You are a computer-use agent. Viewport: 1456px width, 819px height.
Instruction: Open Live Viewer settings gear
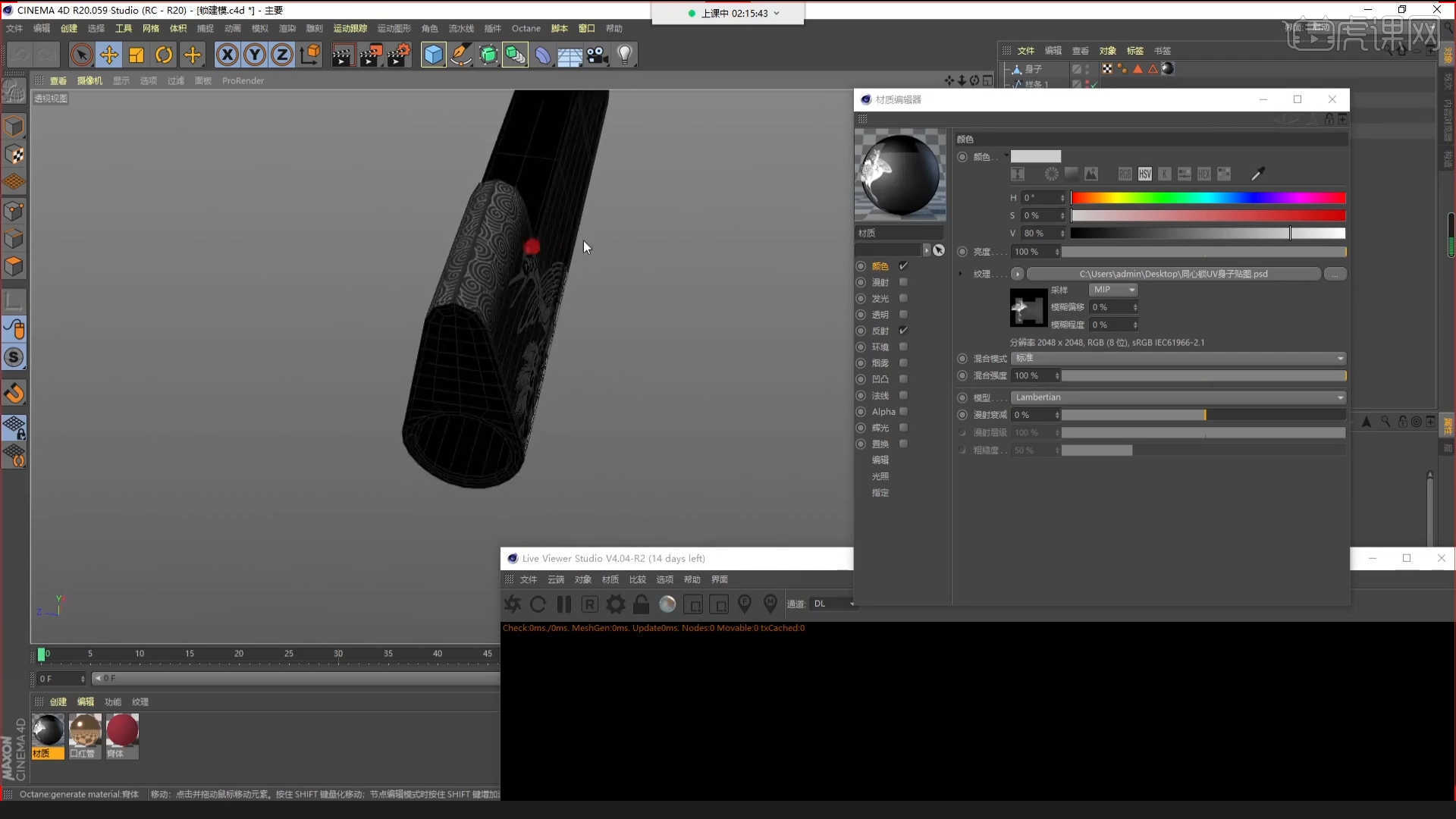tap(616, 604)
